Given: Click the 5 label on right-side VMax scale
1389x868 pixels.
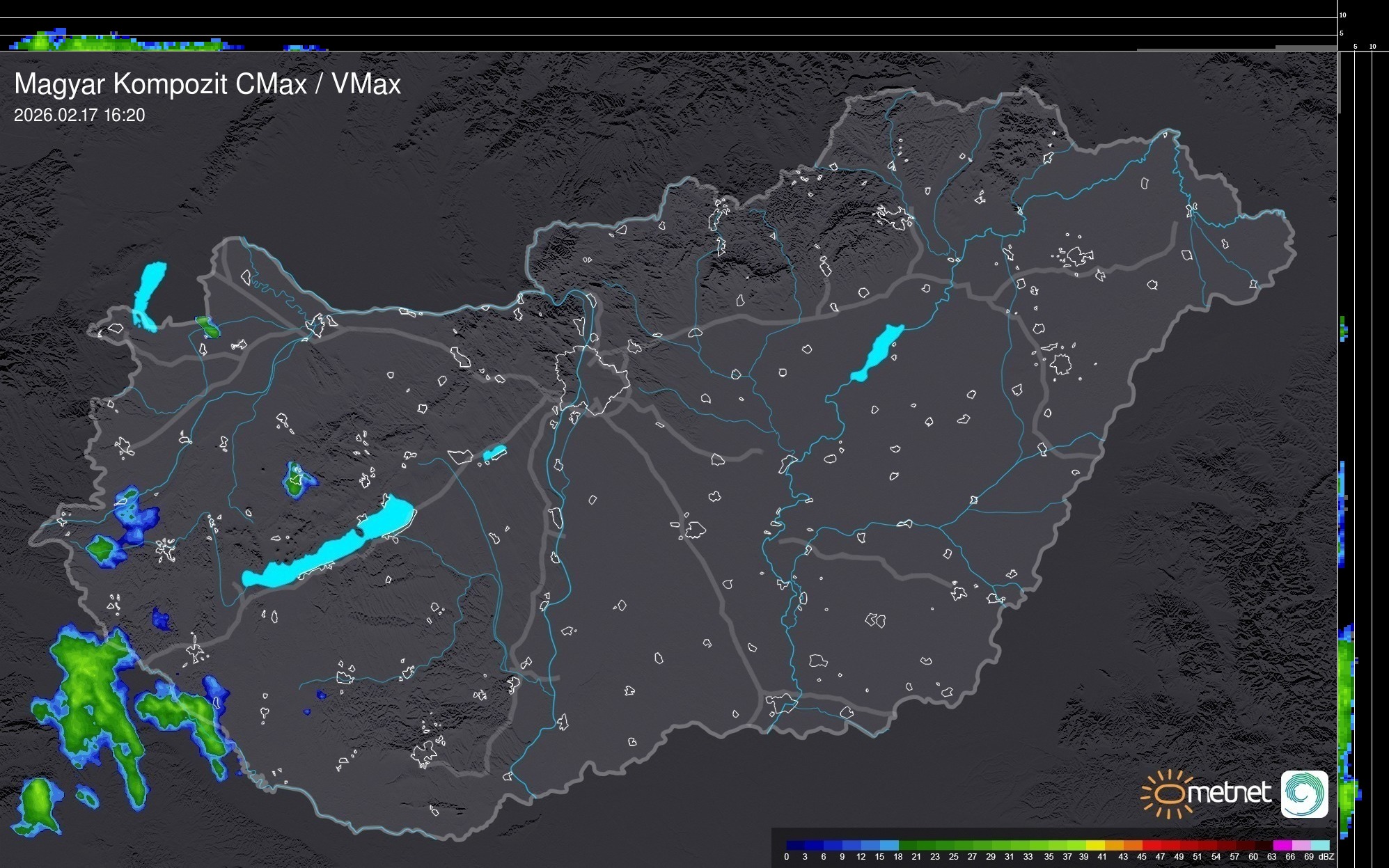Looking at the screenshot, I should [x=1355, y=47].
